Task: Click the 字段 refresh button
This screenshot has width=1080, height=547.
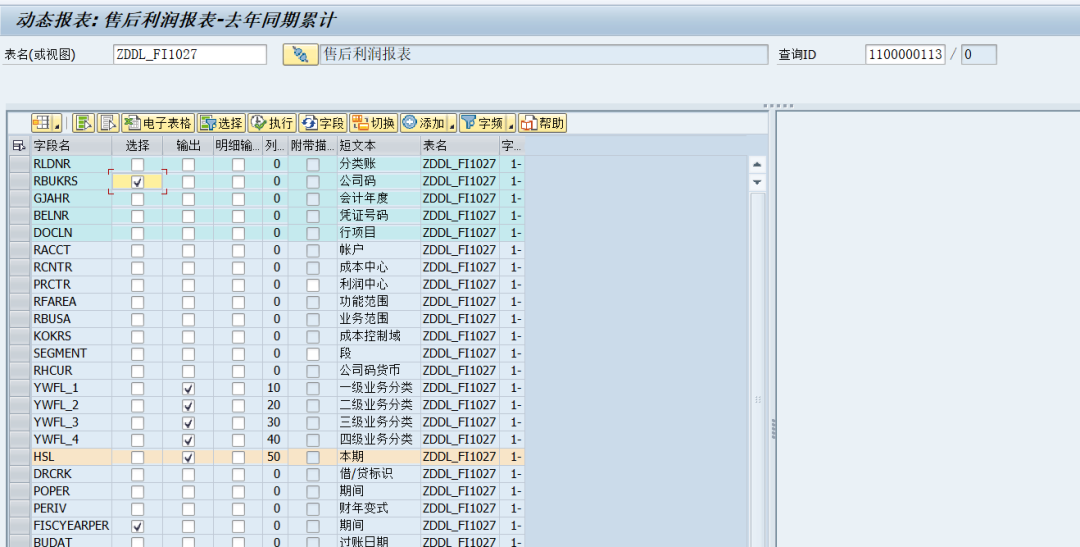Action: click(x=322, y=123)
